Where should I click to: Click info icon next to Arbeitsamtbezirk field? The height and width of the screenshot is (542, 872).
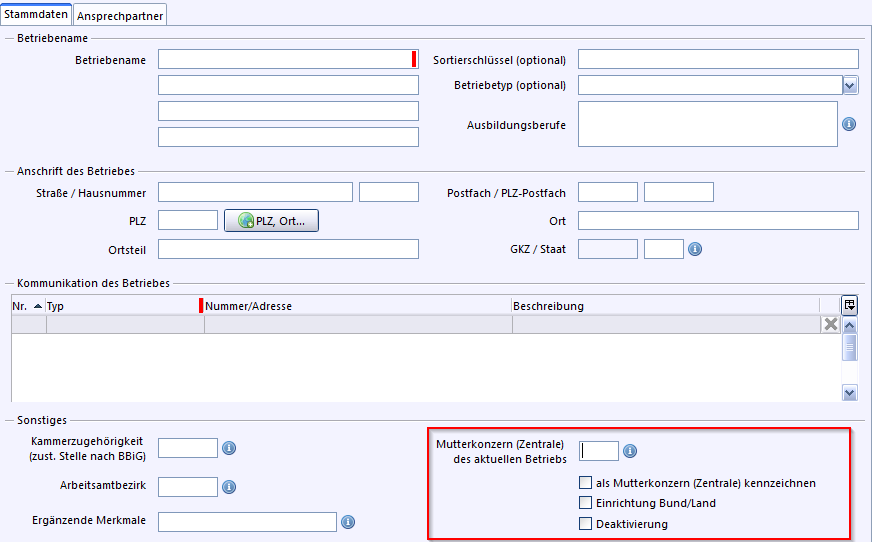point(229,487)
